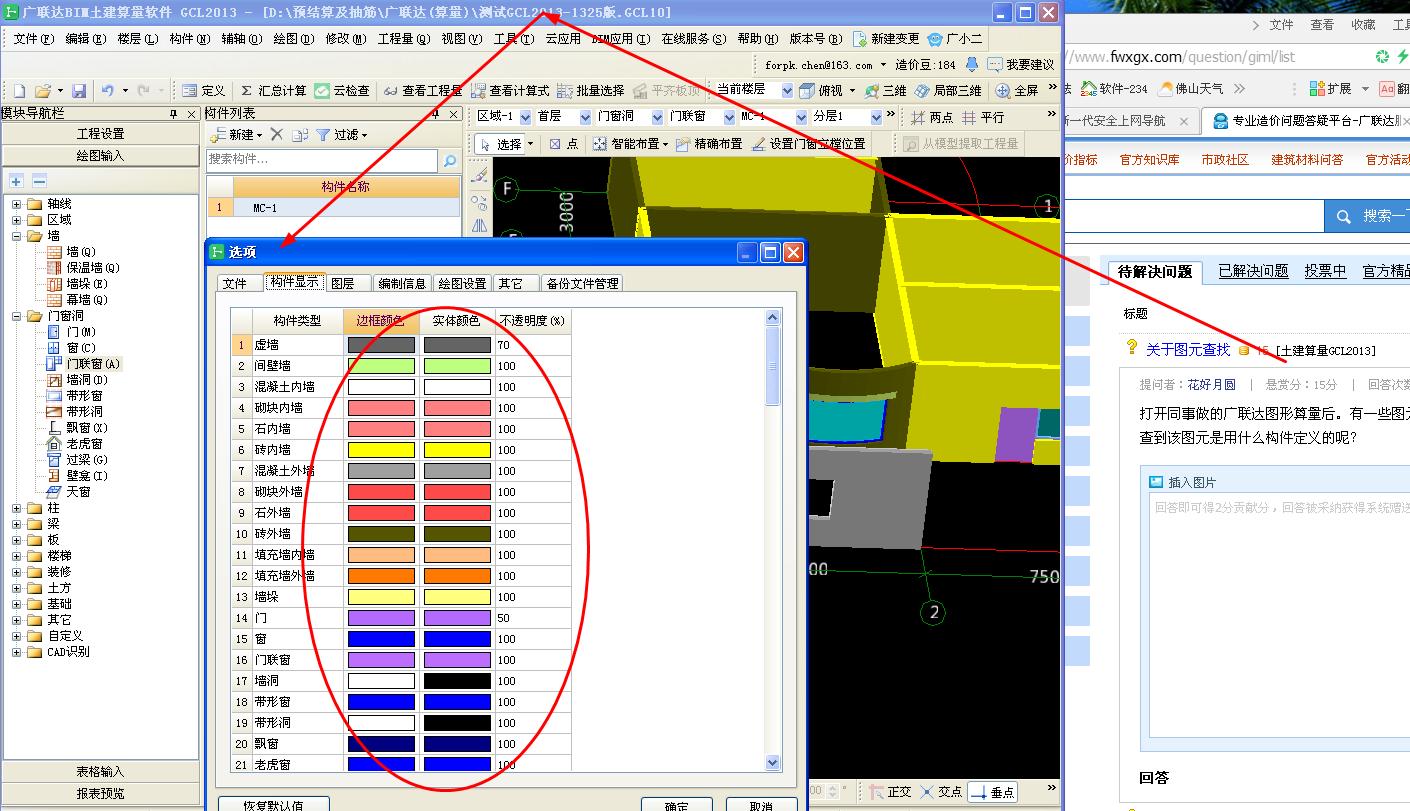This screenshot has height=811, width=1410.
Task: Click 砖内墙 solid color swatch
Action: [x=457, y=450]
